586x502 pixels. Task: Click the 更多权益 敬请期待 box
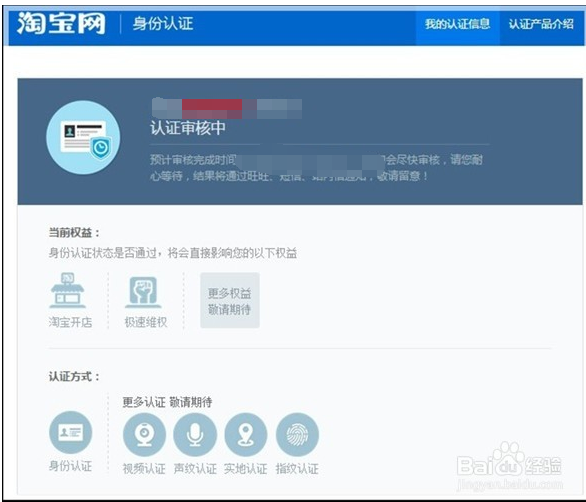[230, 301]
